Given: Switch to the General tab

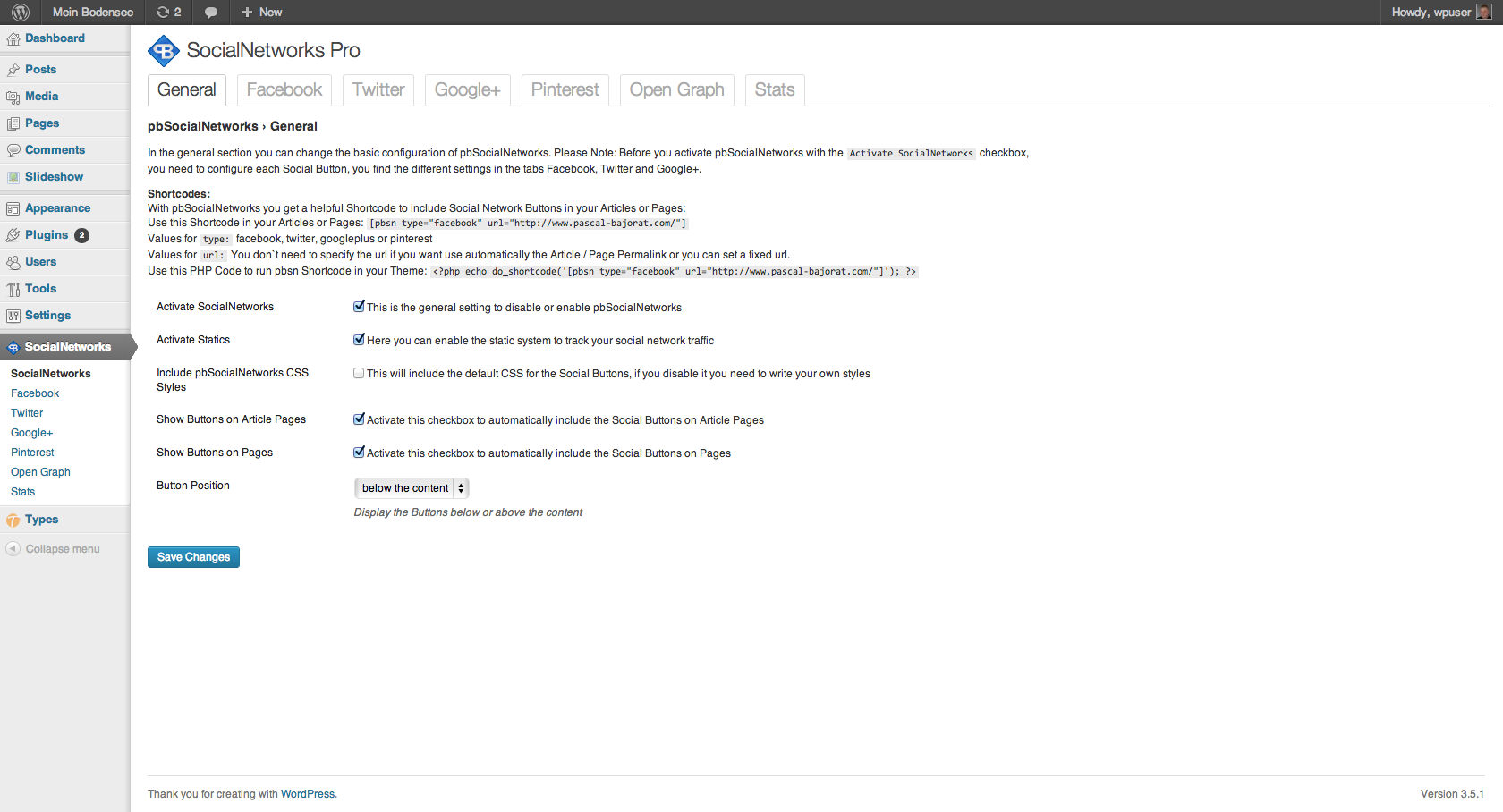Looking at the screenshot, I should pos(186,90).
